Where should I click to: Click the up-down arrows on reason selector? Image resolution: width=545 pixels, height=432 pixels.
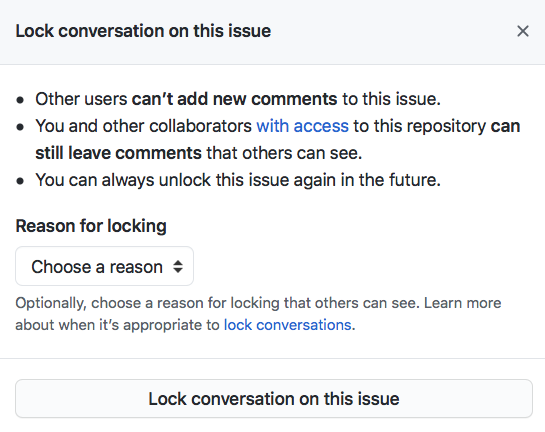click(178, 267)
